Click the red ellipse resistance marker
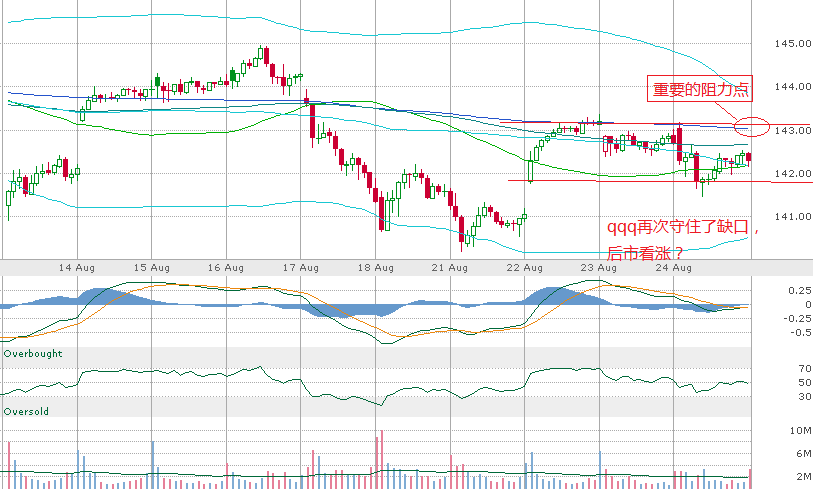Viewport: 813px width, 489px height. coord(750,127)
